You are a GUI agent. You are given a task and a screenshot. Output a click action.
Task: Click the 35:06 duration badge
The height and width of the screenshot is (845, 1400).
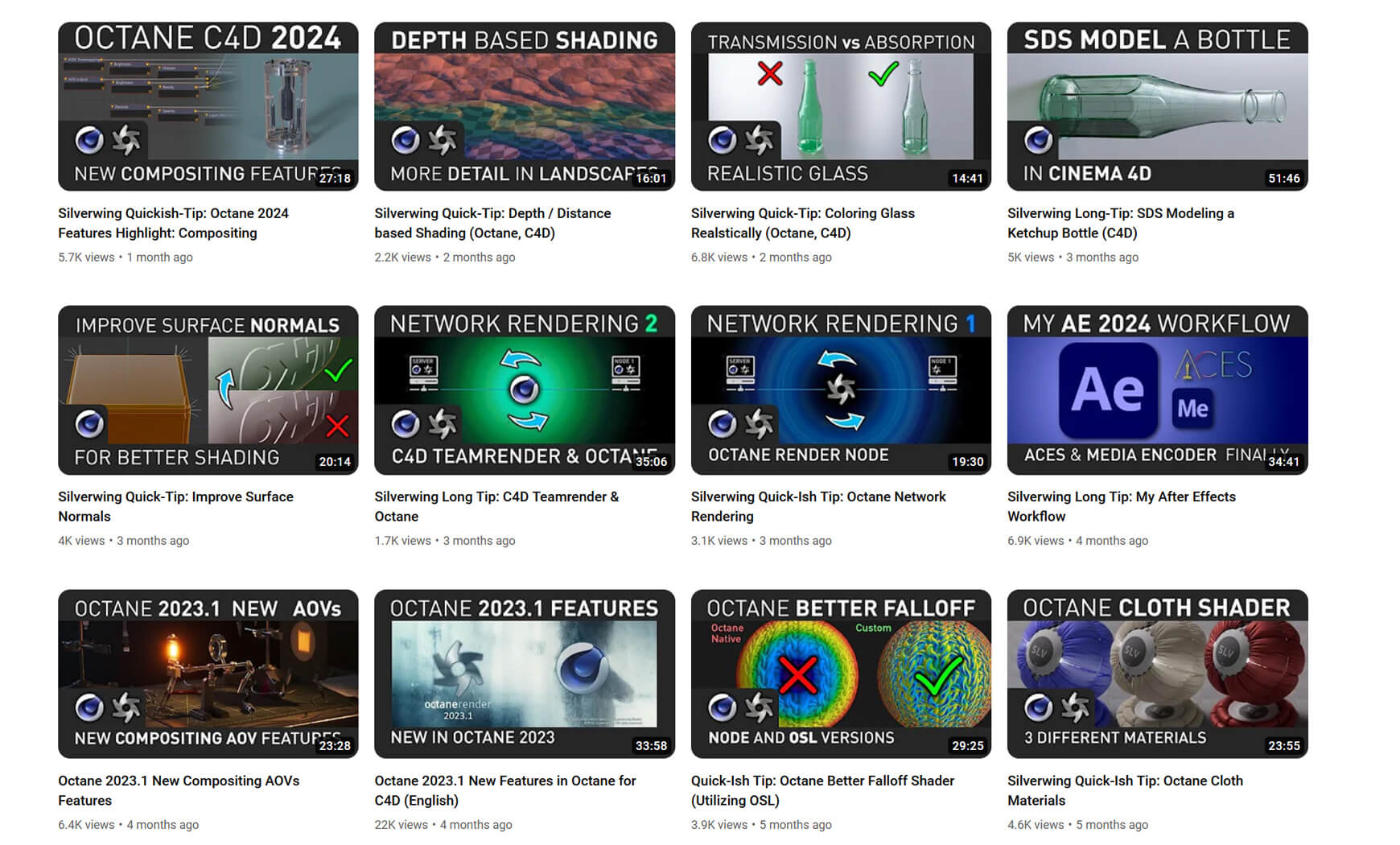tap(651, 461)
